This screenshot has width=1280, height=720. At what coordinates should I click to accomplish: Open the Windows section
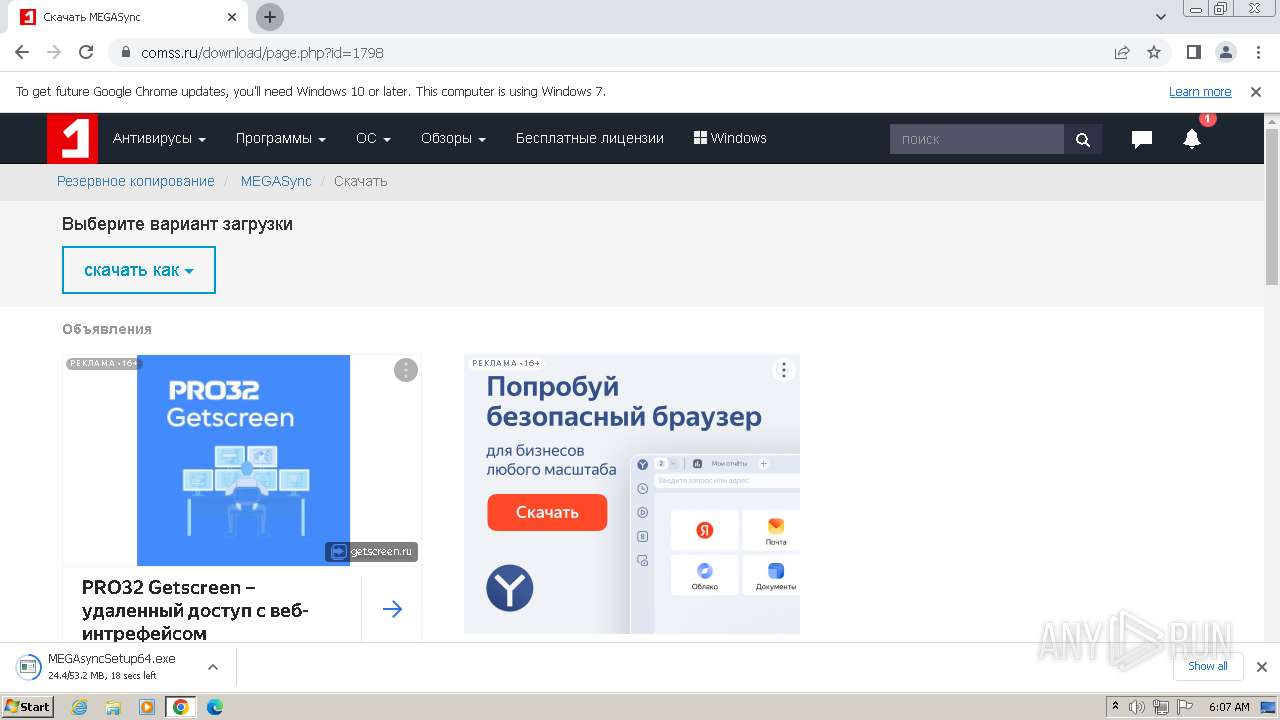pyautogui.click(x=730, y=139)
